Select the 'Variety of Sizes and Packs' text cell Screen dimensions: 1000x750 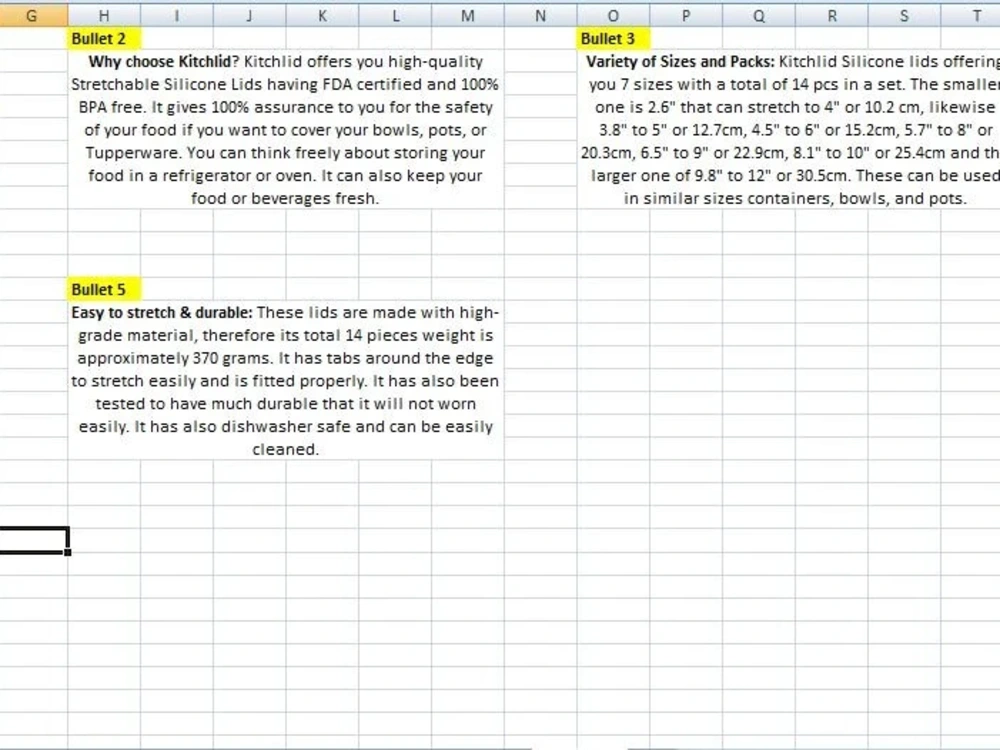788,129
